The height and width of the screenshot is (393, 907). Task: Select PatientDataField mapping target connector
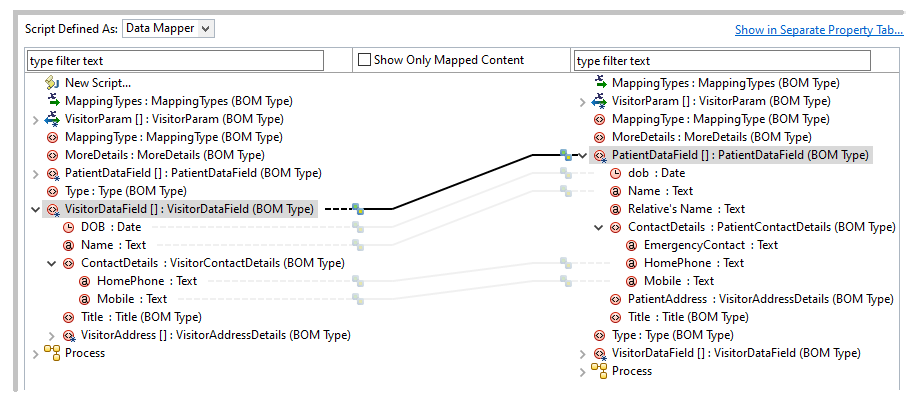(x=566, y=155)
